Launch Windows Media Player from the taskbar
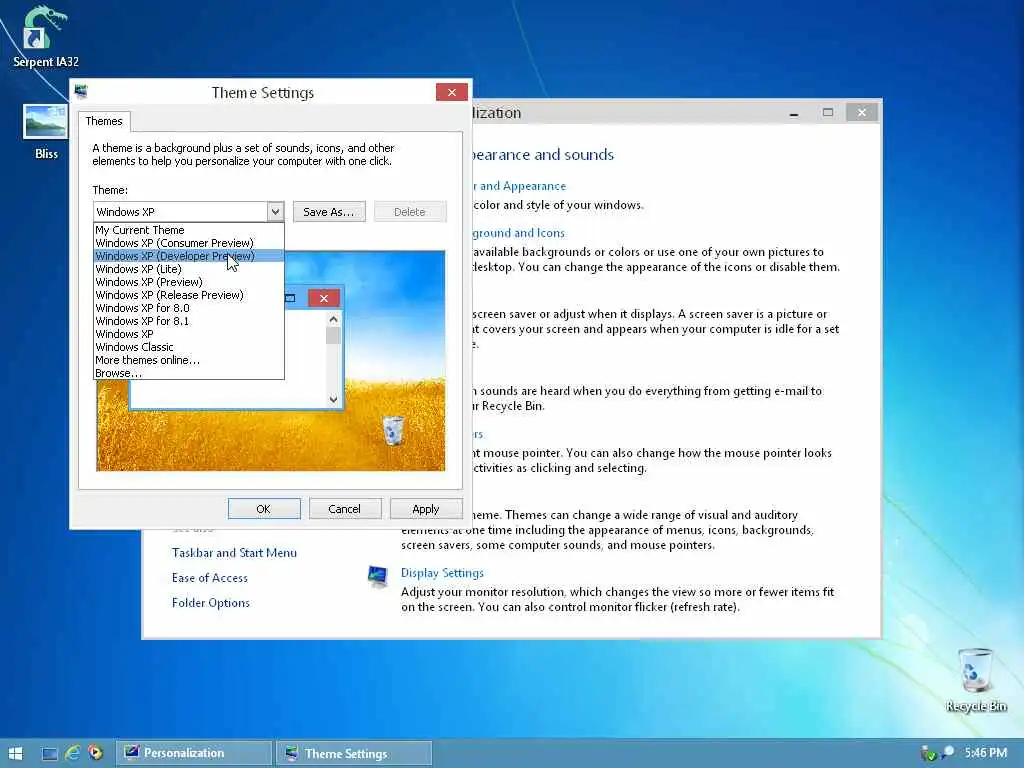The image size is (1024, 768). point(95,753)
